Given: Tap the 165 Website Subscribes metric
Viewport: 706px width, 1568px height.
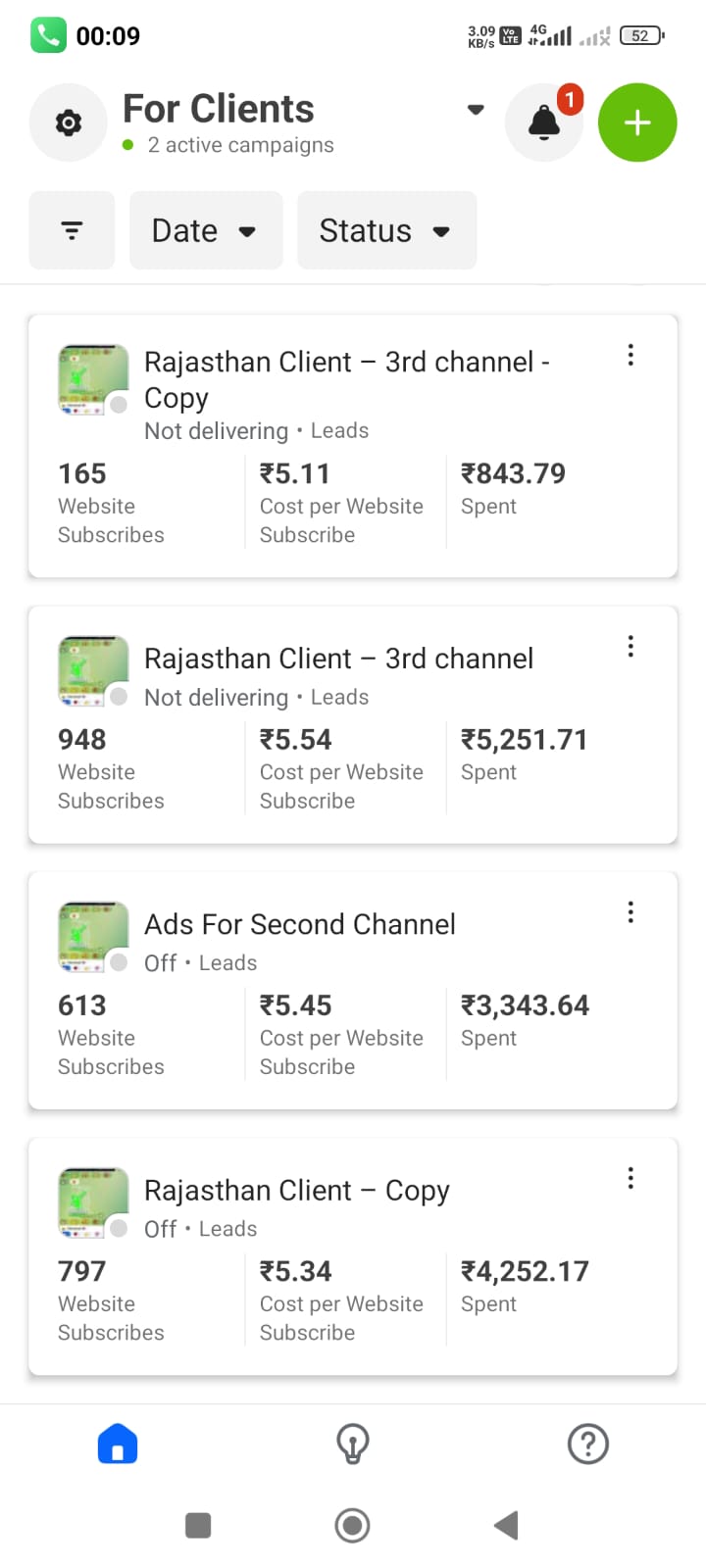Looking at the screenshot, I should [111, 503].
